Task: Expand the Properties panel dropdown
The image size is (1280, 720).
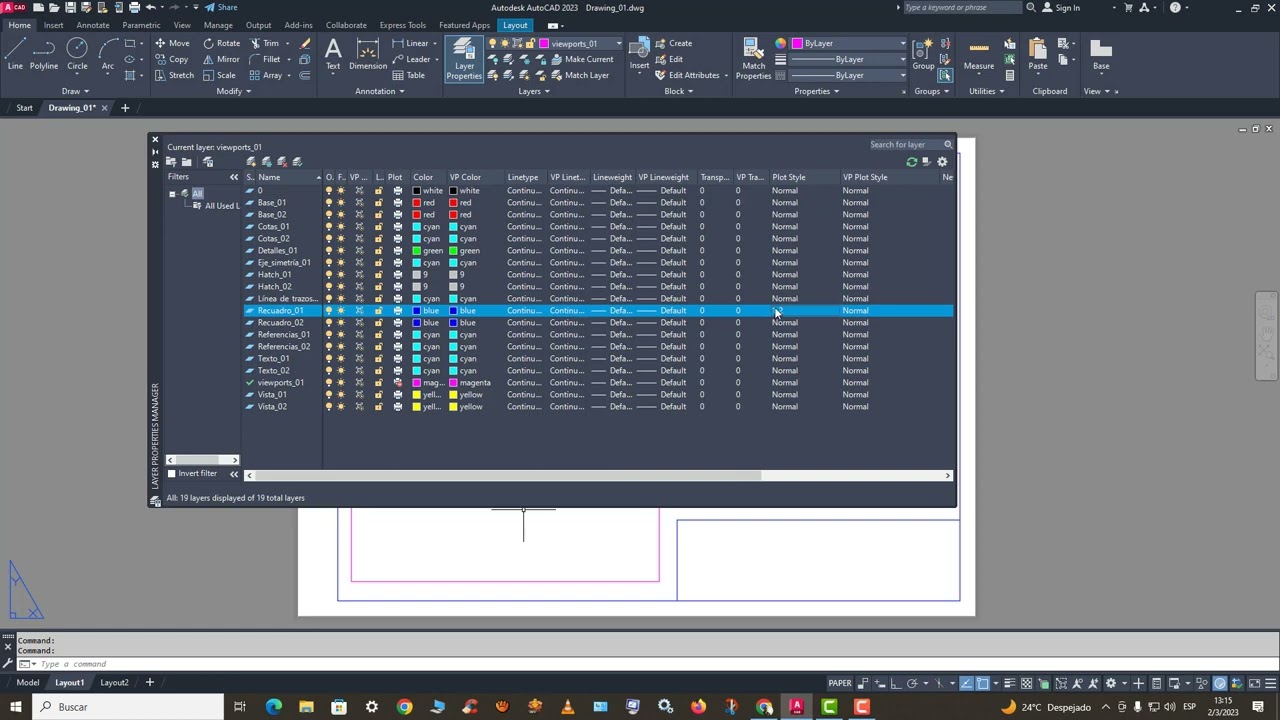Action: (817, 91)
